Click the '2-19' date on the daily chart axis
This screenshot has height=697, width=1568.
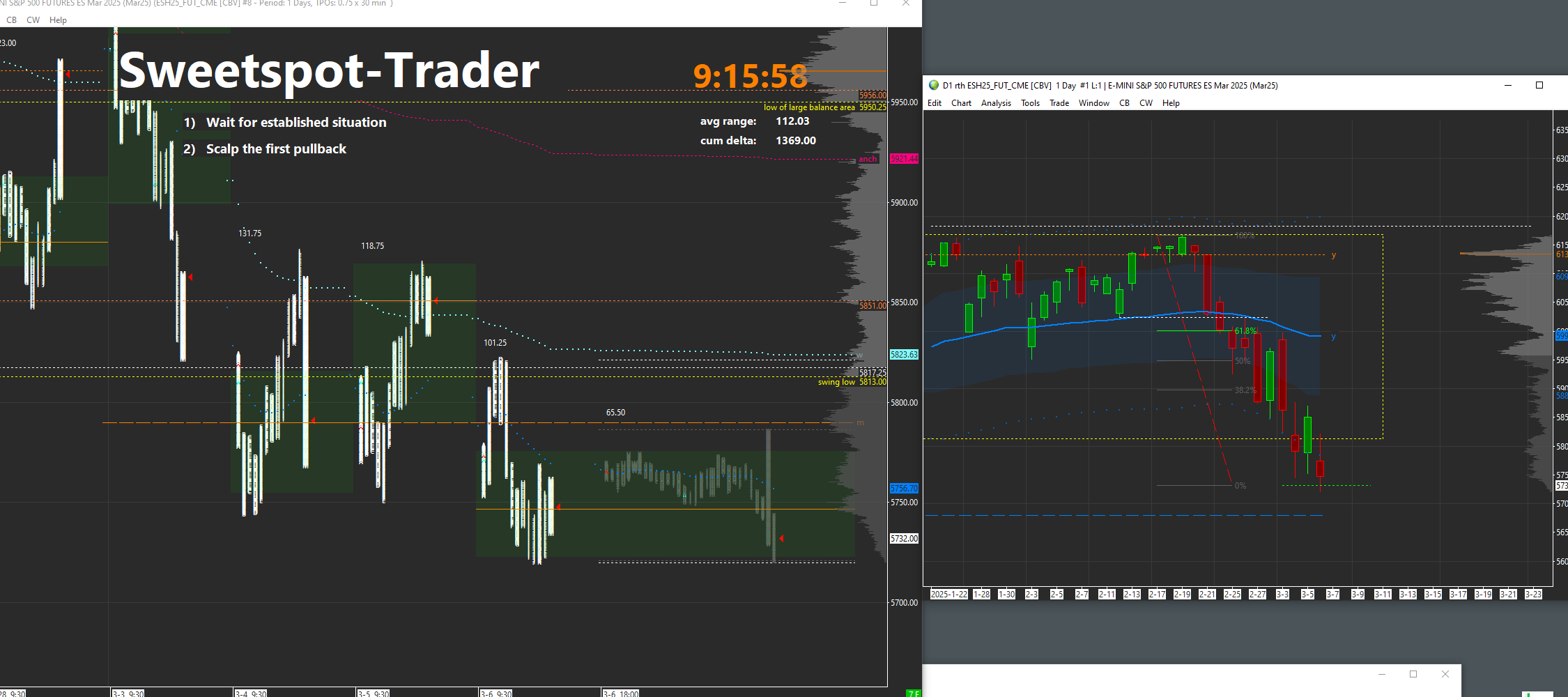point(1182,595)
